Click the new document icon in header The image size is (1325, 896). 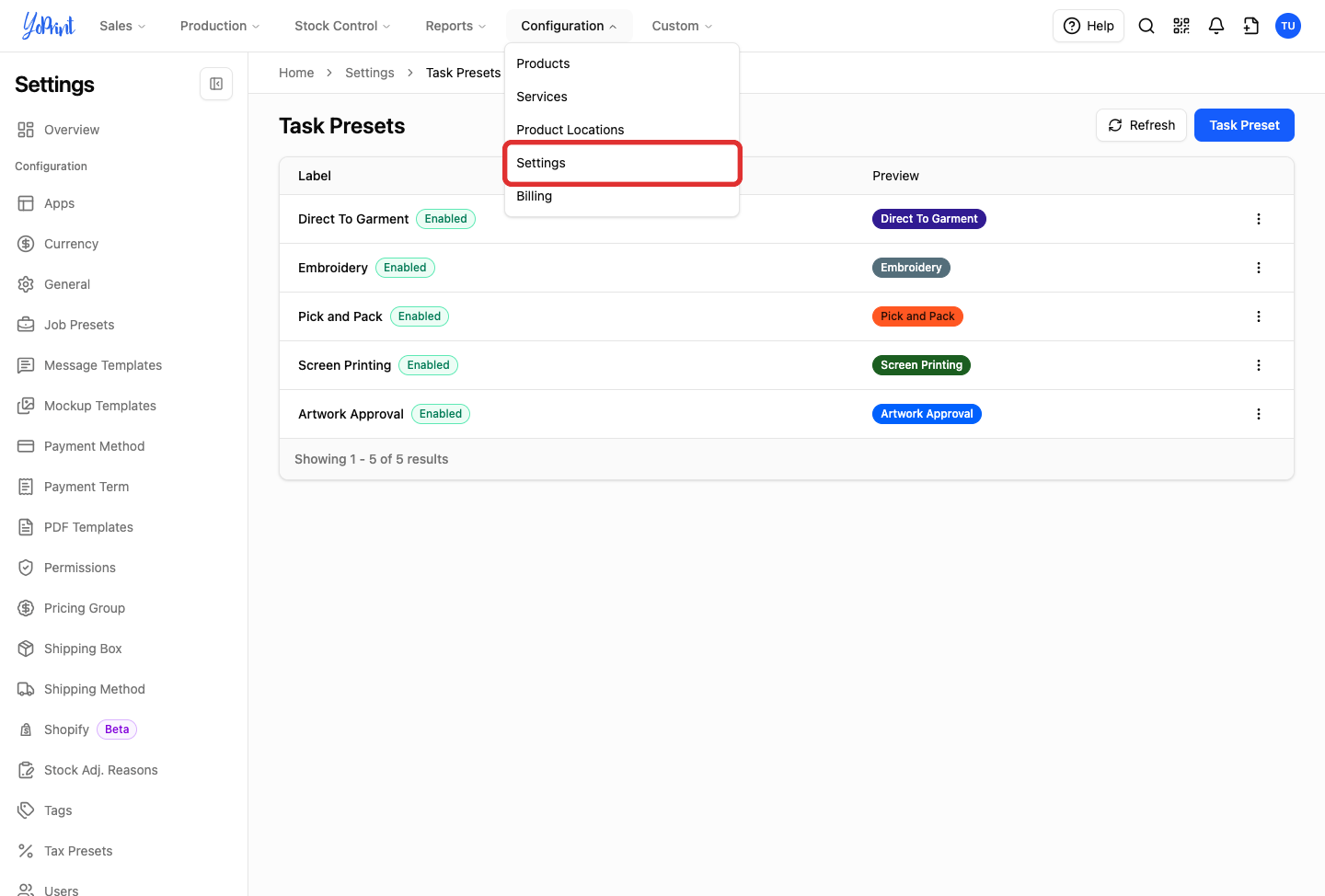(x=1251, y=26)
